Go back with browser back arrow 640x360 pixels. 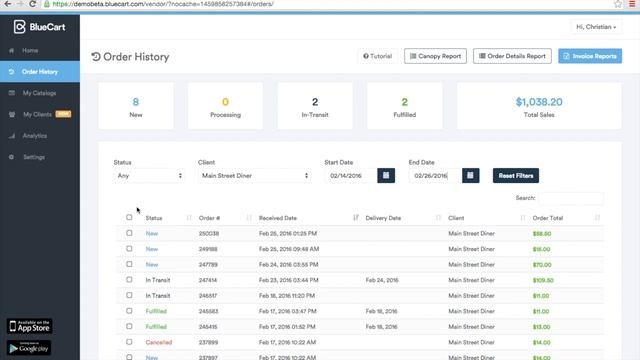[8, 4]
